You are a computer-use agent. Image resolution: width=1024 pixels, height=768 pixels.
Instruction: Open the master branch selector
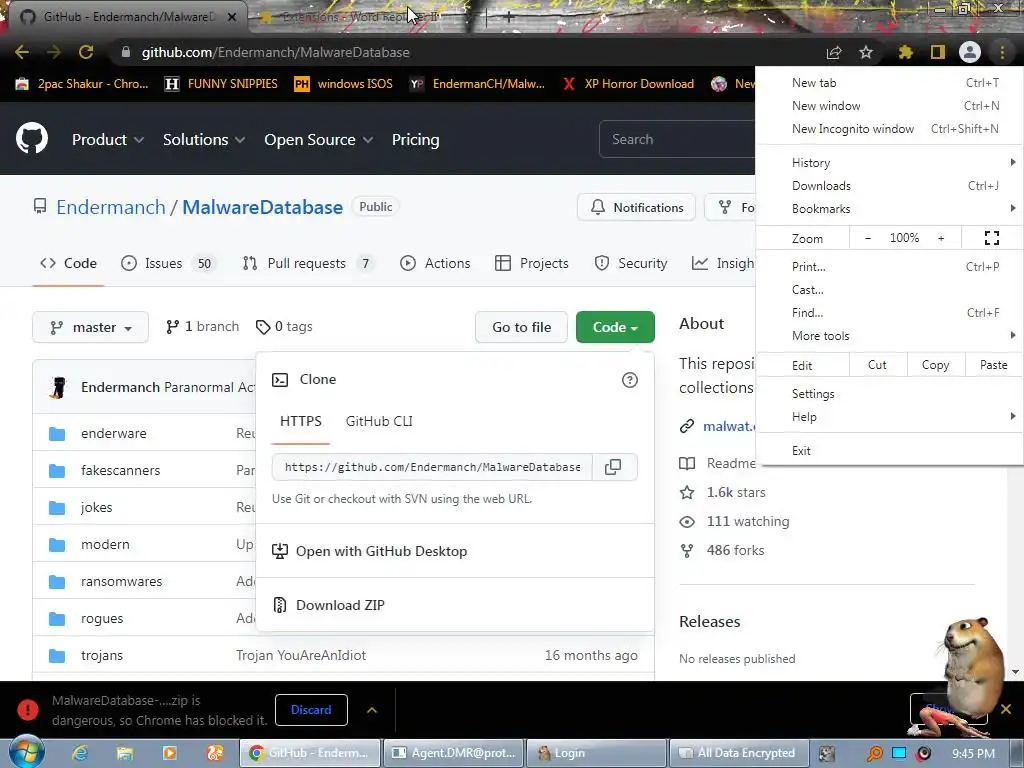tap(90, 327)
